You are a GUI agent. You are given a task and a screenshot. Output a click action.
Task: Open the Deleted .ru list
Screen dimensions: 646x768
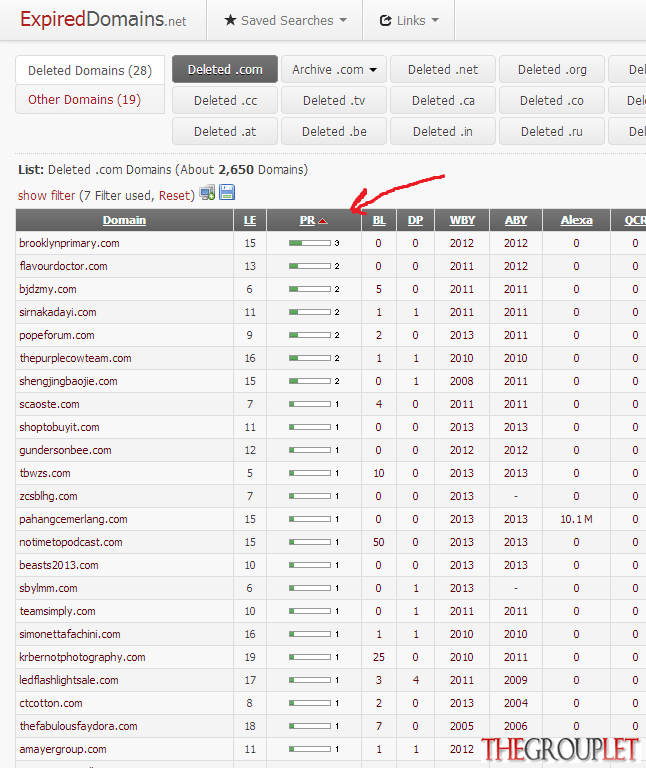tap(552, 131)
